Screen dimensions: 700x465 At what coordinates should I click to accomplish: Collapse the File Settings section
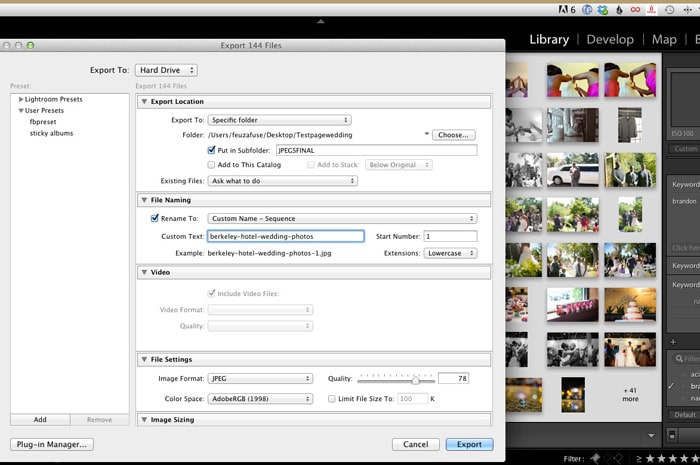(x=144, y=359)
